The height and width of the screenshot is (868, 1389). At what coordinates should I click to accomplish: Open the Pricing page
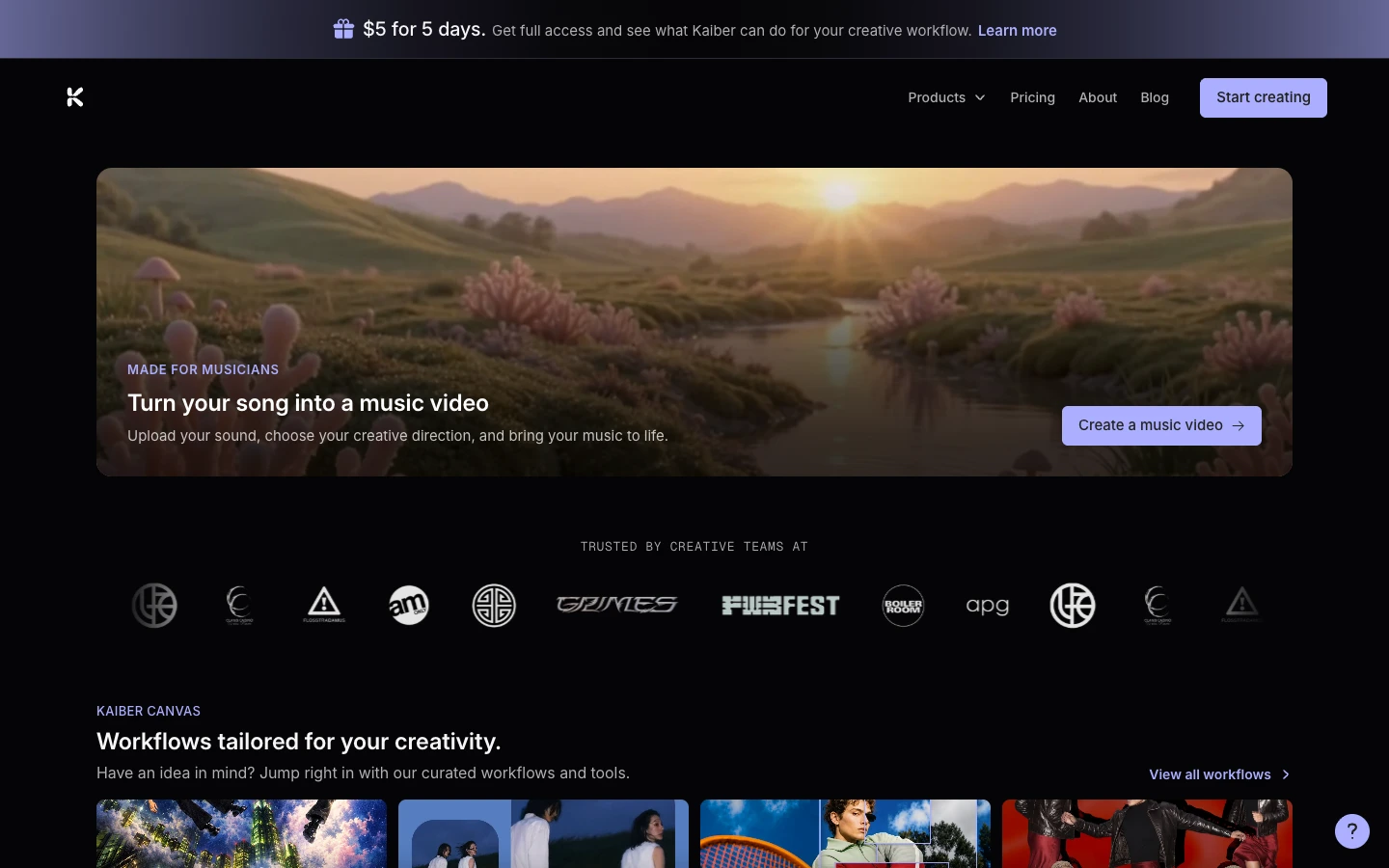point(1032,97)
